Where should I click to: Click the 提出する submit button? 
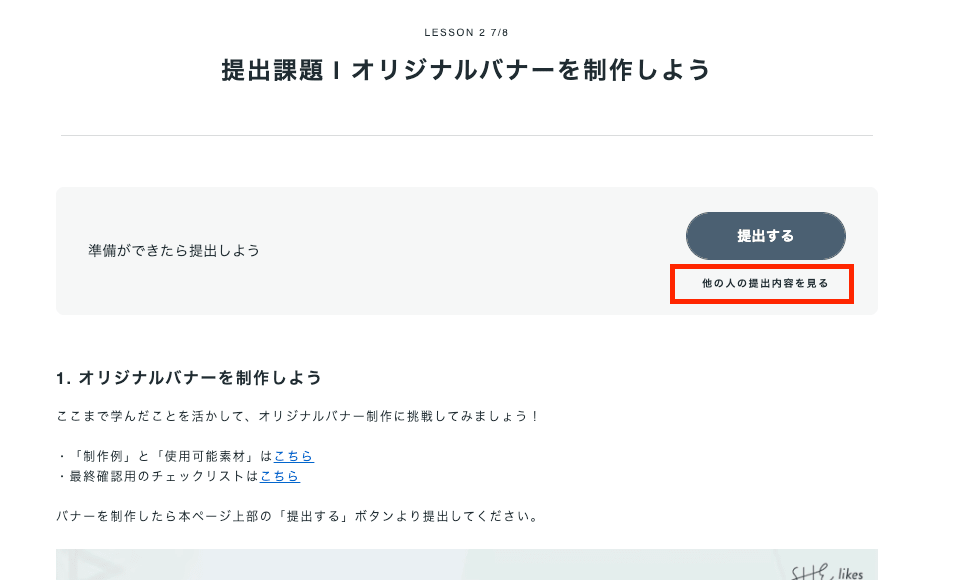pos(765,236)
